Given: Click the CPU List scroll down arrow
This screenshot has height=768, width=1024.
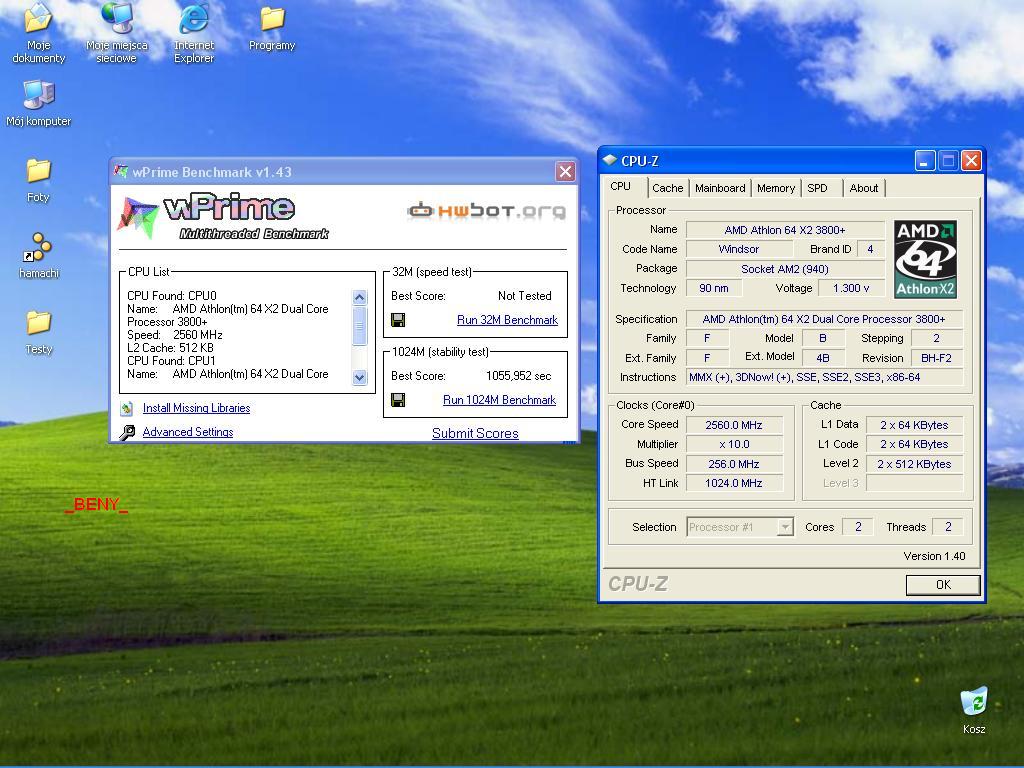Looking at the screenshot, I should click(x=359, y=377).
